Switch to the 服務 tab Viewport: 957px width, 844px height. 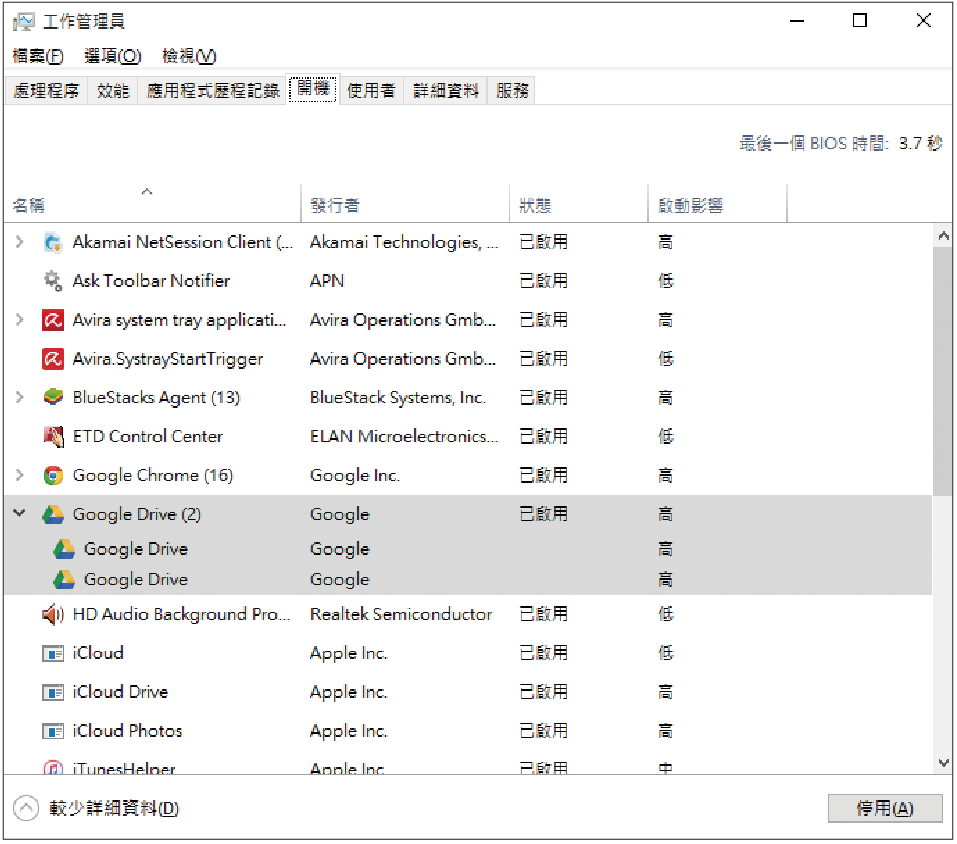(x=511, y=91)
